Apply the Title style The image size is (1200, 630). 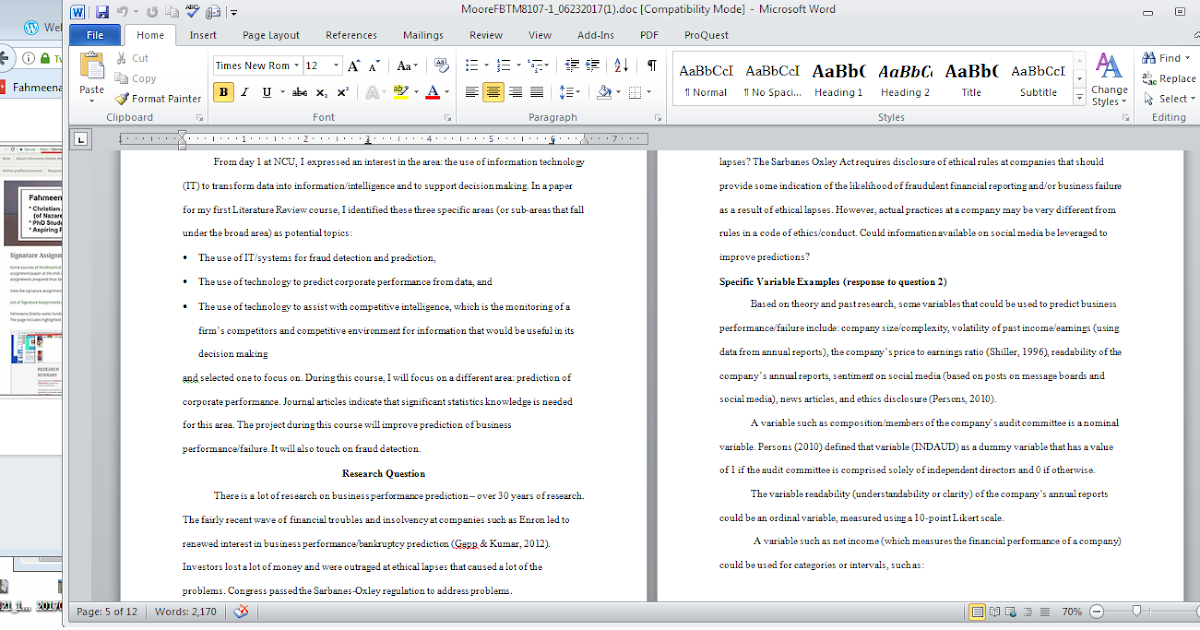click(x=971, y=80)
